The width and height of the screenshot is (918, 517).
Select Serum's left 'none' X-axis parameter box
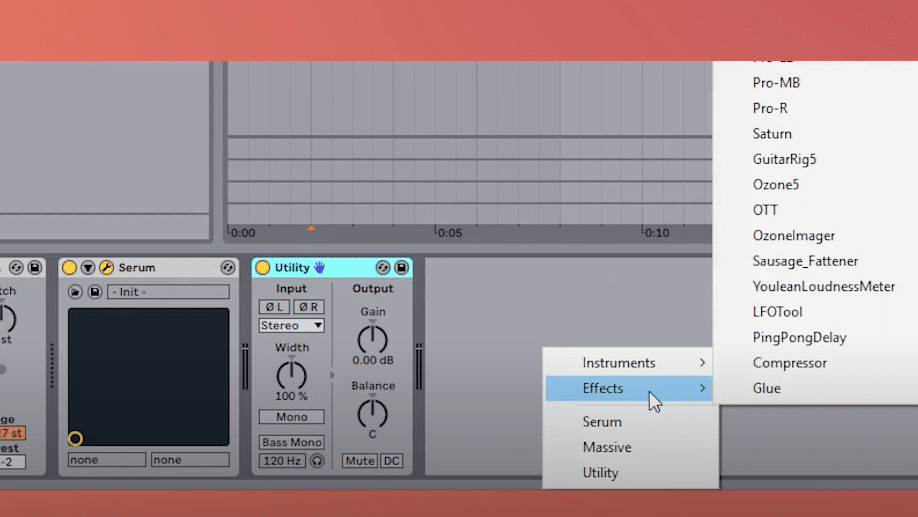[107, 460]
